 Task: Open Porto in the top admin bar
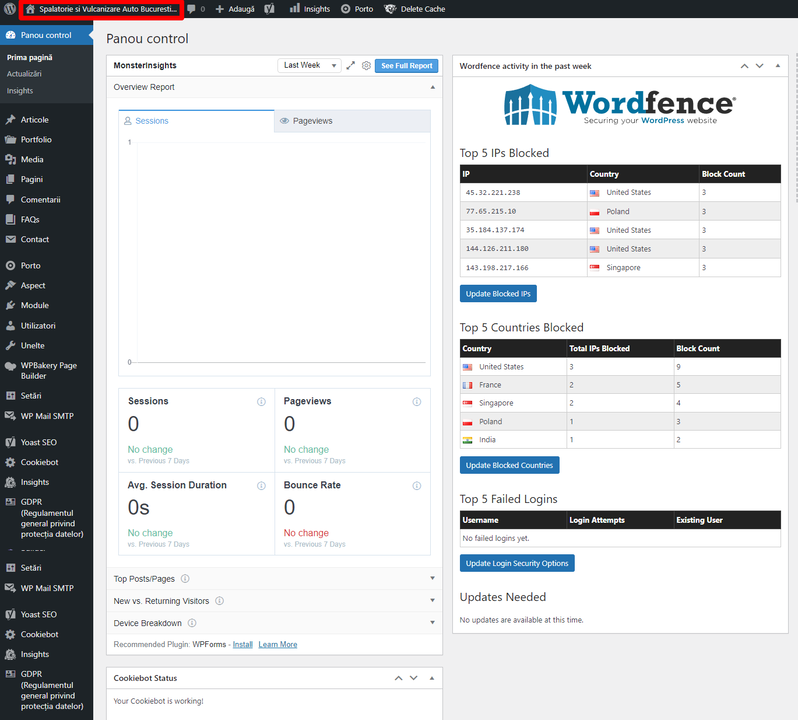pyautogui.click(x=357, y=9)
